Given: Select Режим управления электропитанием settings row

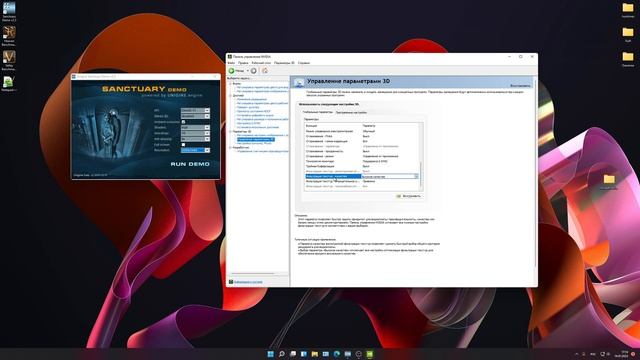Looking at the screenshot, I should click(362, 131).
